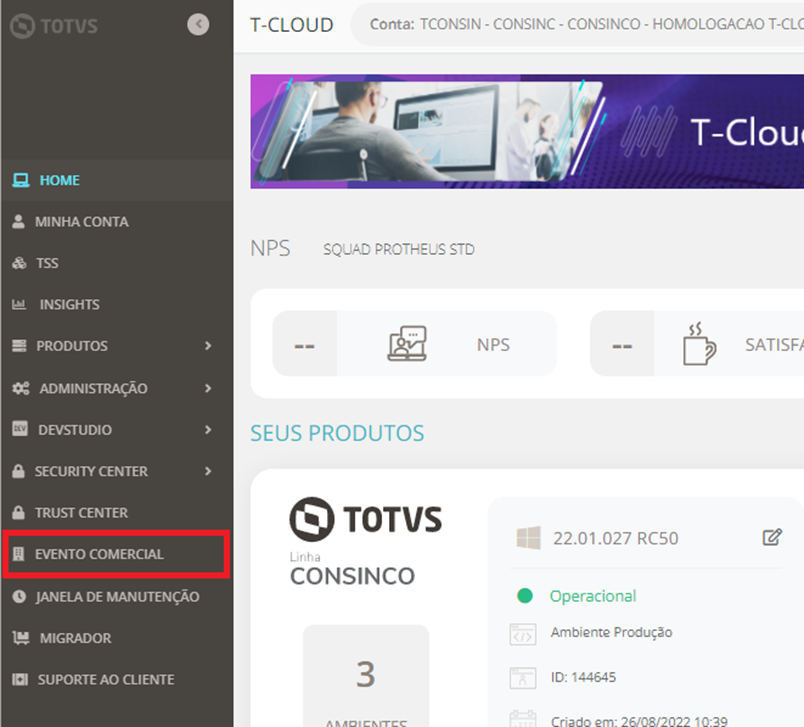Click the green Operacional status dot
Image resolution: width=804 pixels, height=727 pixels.
click(525, 596)
